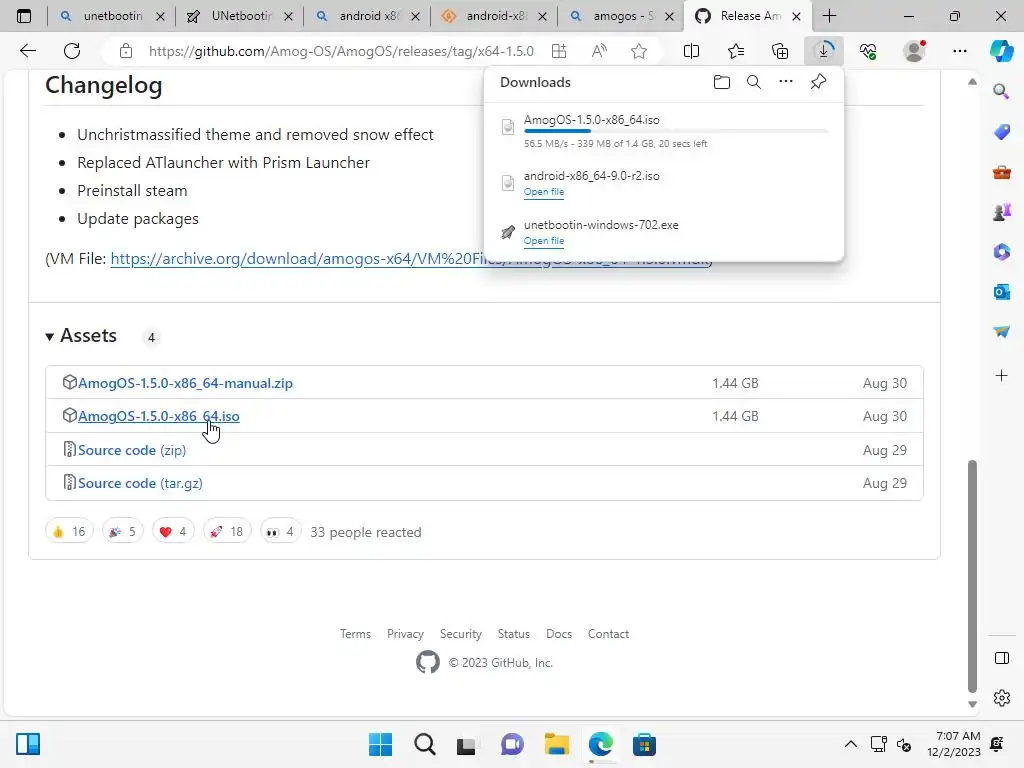Add rocket reaction with 18
This screenshot has height=768, width=1024.
pyautogui.click(x=227, y=532)
